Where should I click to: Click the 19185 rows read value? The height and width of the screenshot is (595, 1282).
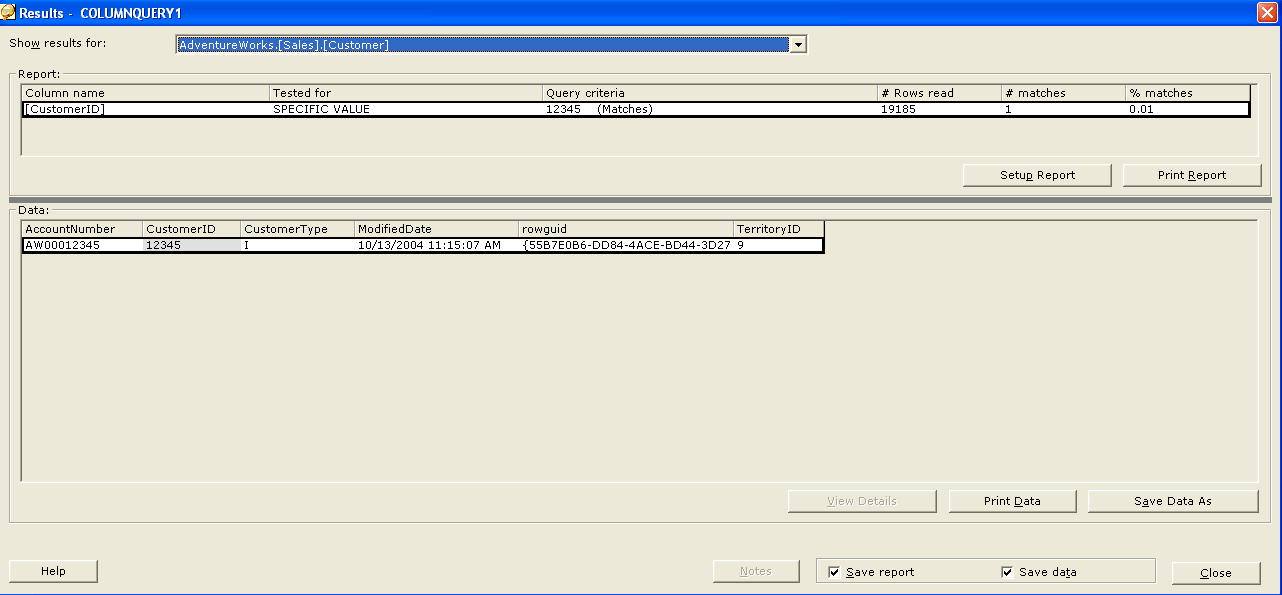click(x=940, y=109)
